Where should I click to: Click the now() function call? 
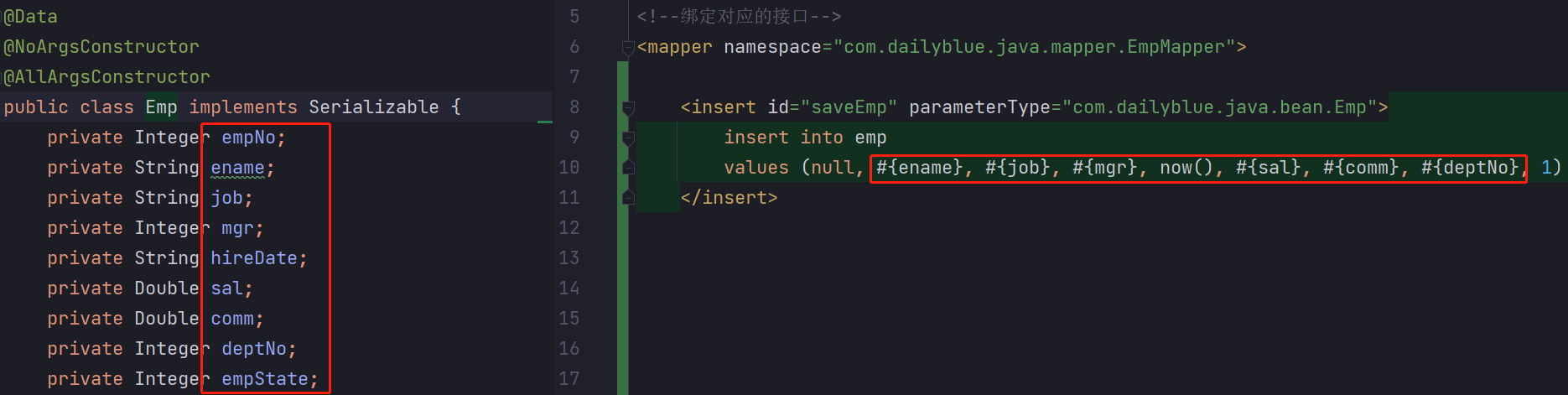coord(1186,168)
